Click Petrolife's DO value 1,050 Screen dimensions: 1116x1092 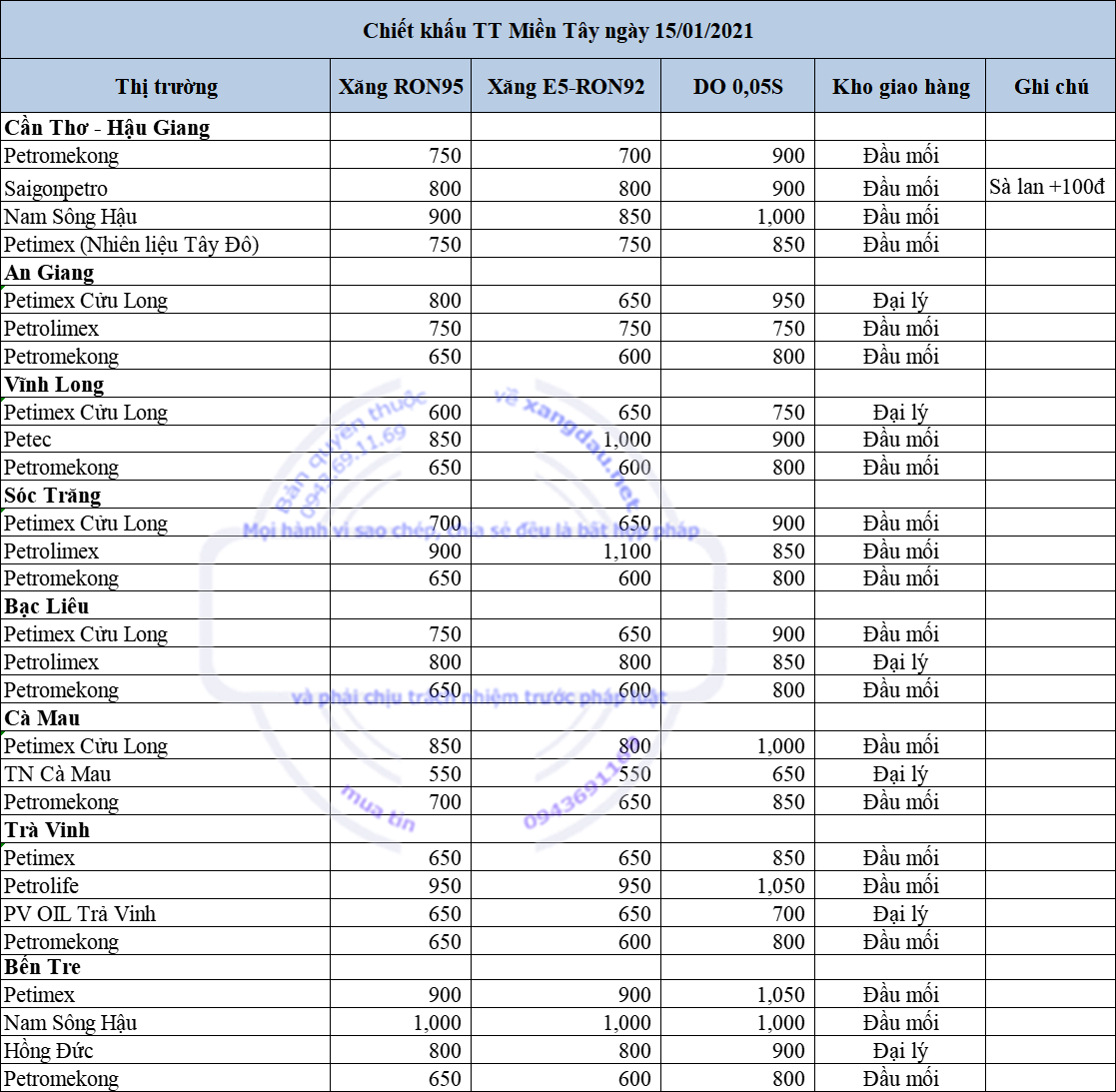tap(738, 885)
